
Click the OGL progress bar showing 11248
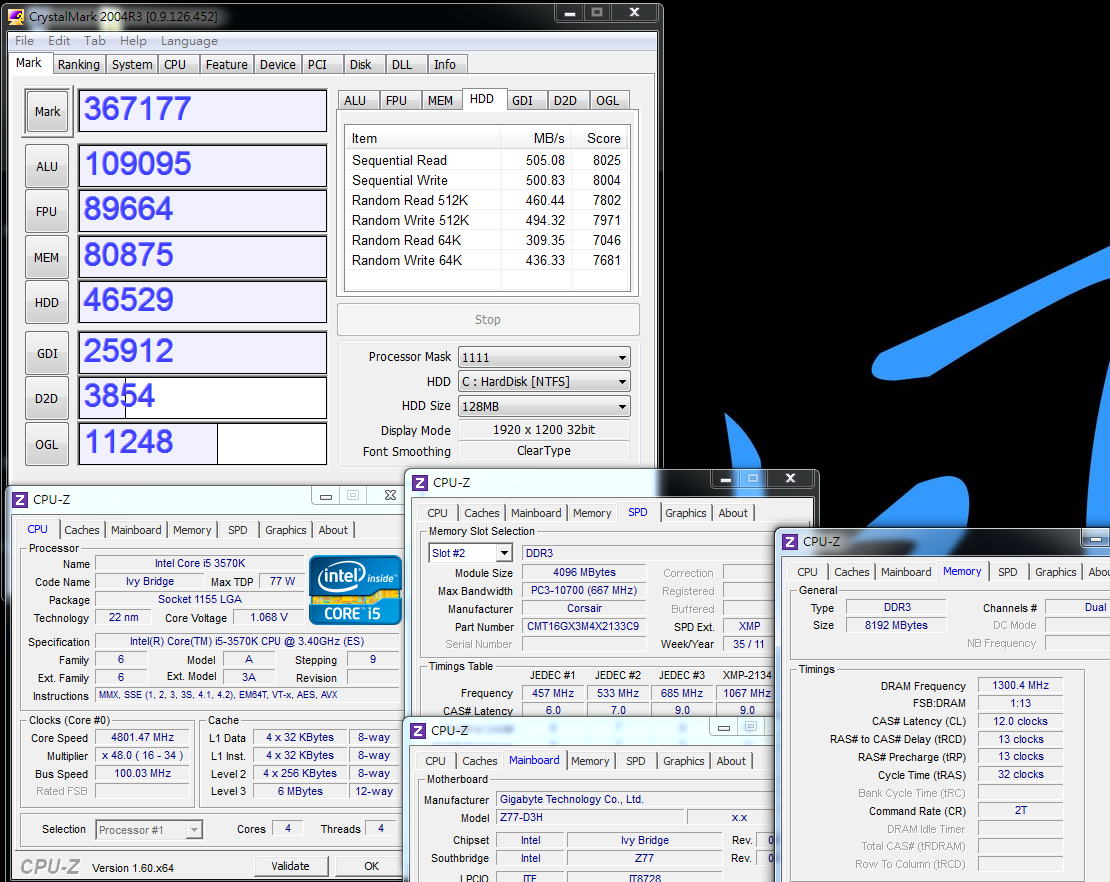(x=202, y=444)
